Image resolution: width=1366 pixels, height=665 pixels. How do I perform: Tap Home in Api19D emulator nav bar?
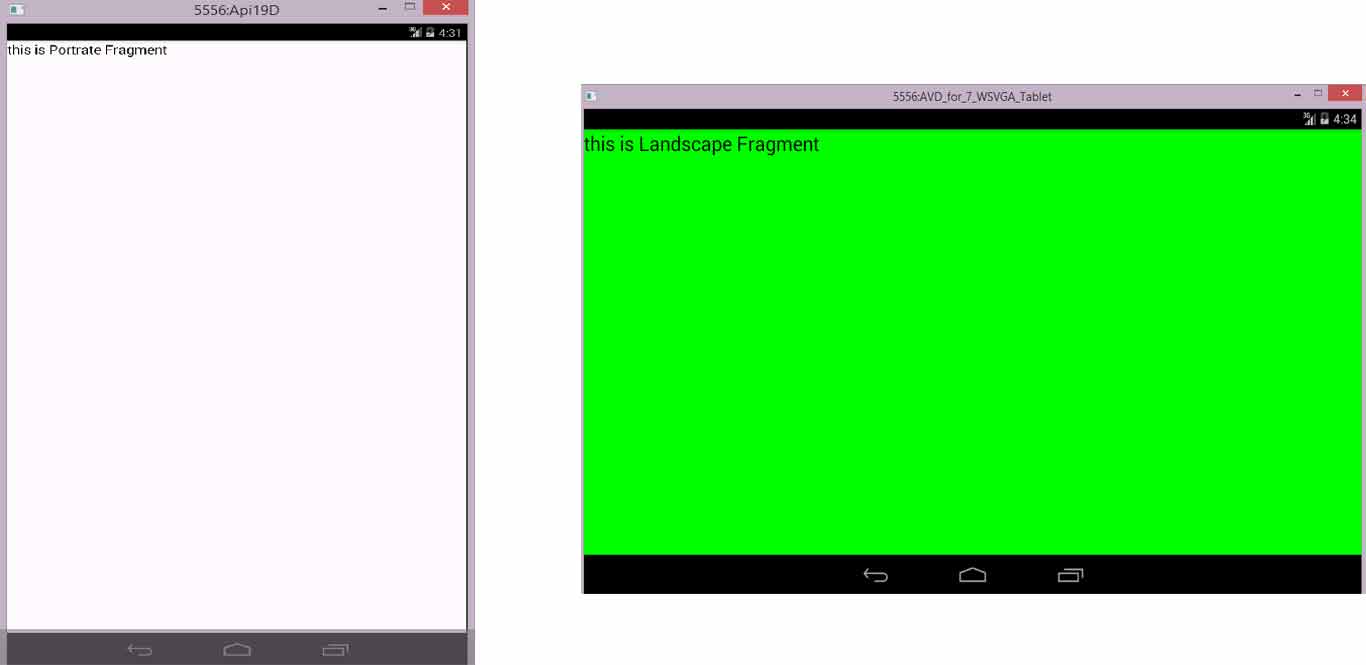tap(237, 650)
